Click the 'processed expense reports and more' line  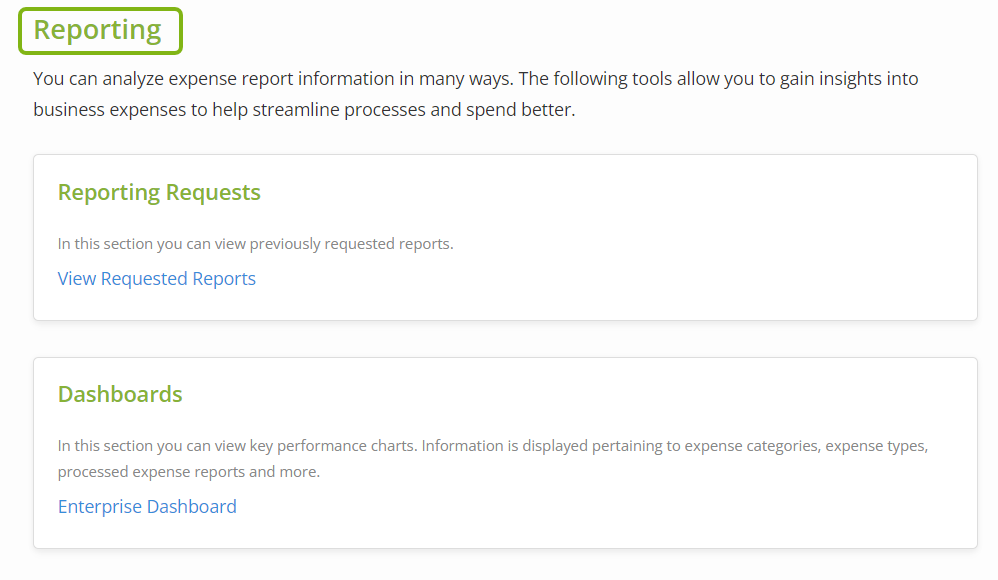tap(189, 472)
